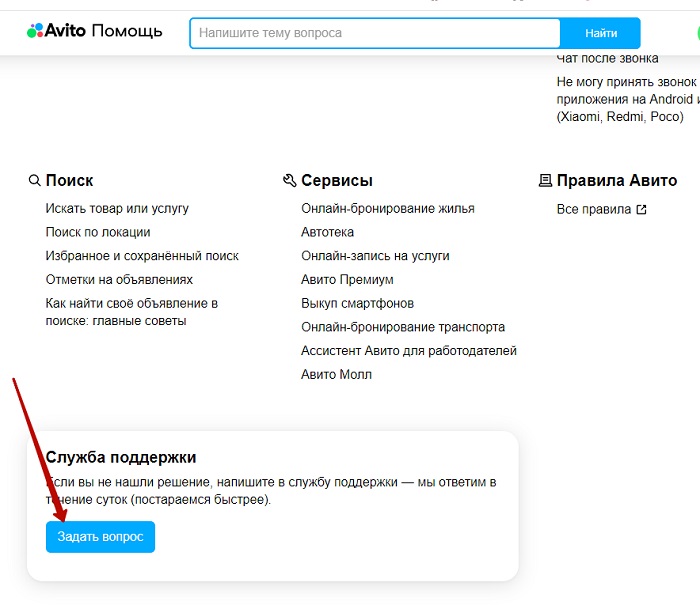Open Избранное и сохранённый поиск article
The width and height of the screenshot is (700, 605).
pos(142,256)
